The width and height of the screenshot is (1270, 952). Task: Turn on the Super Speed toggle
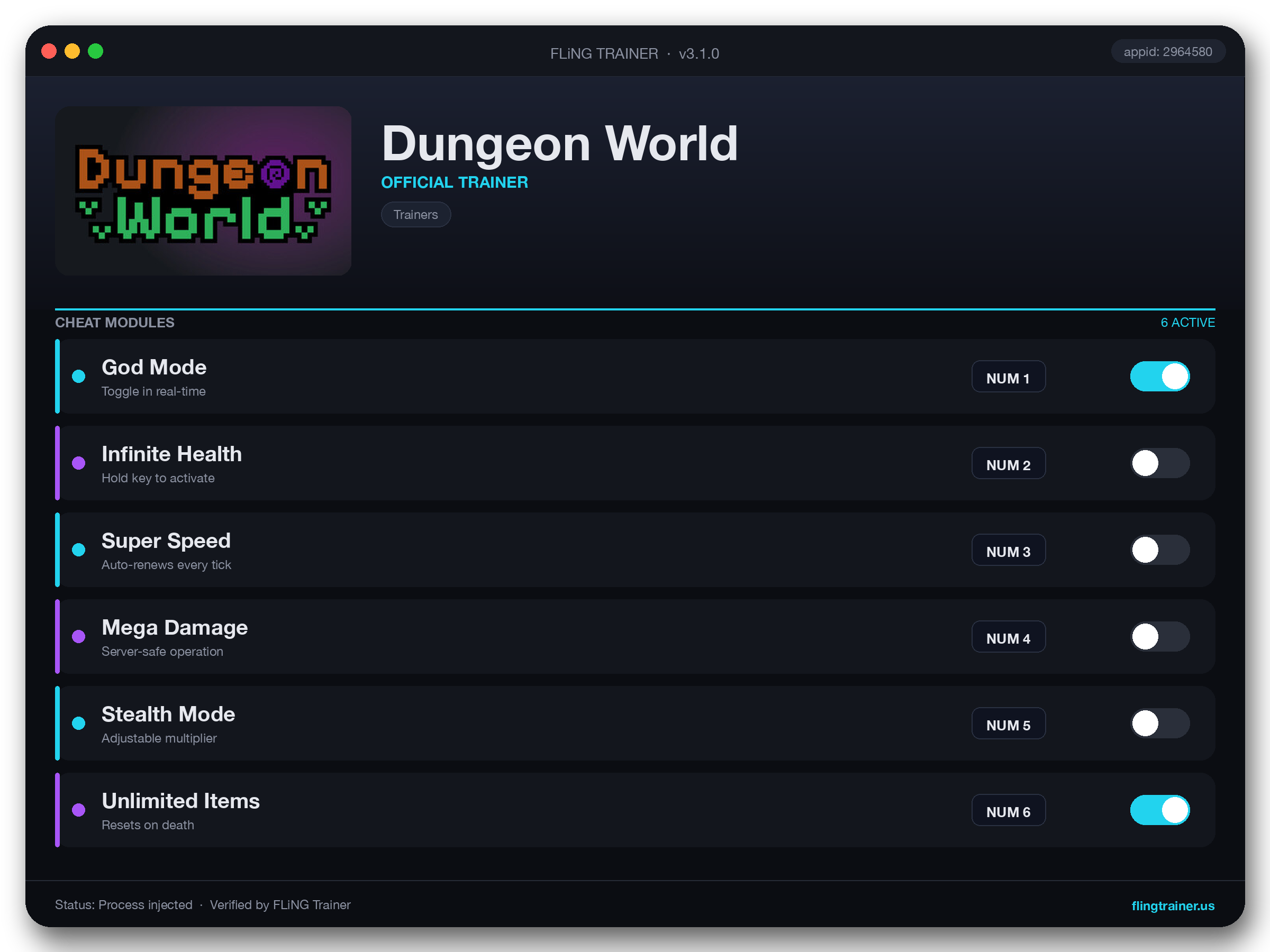1159,550
